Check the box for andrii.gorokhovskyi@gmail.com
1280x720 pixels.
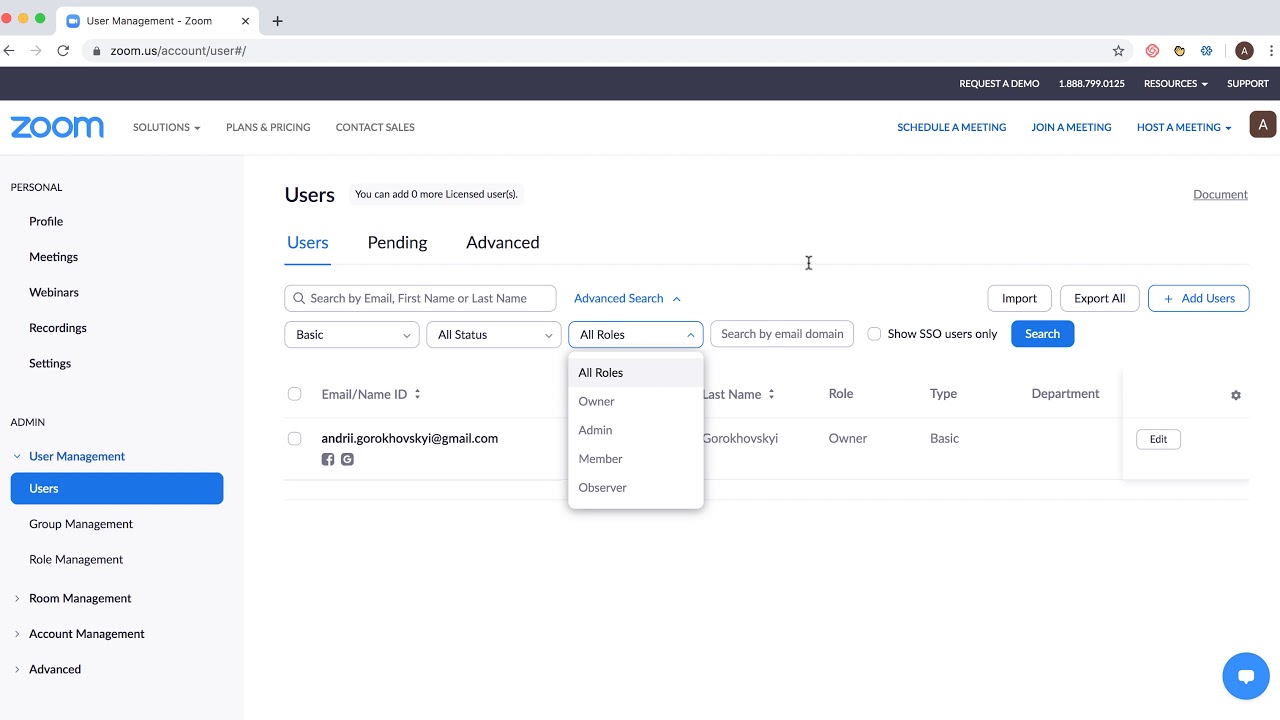pos(294,438)
